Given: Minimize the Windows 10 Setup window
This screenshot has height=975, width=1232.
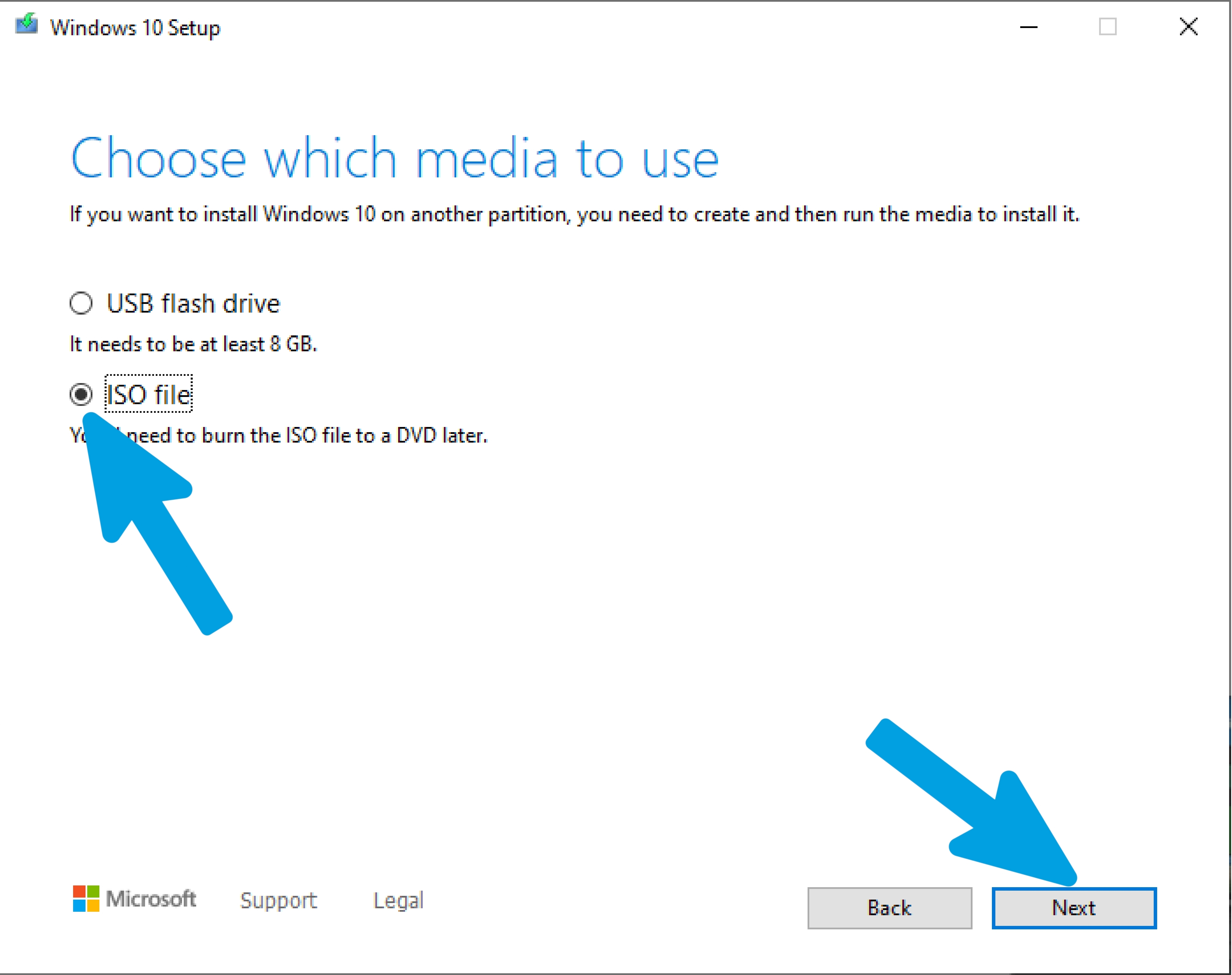Looking at the screenshot, I should [x=1028, y=27].
